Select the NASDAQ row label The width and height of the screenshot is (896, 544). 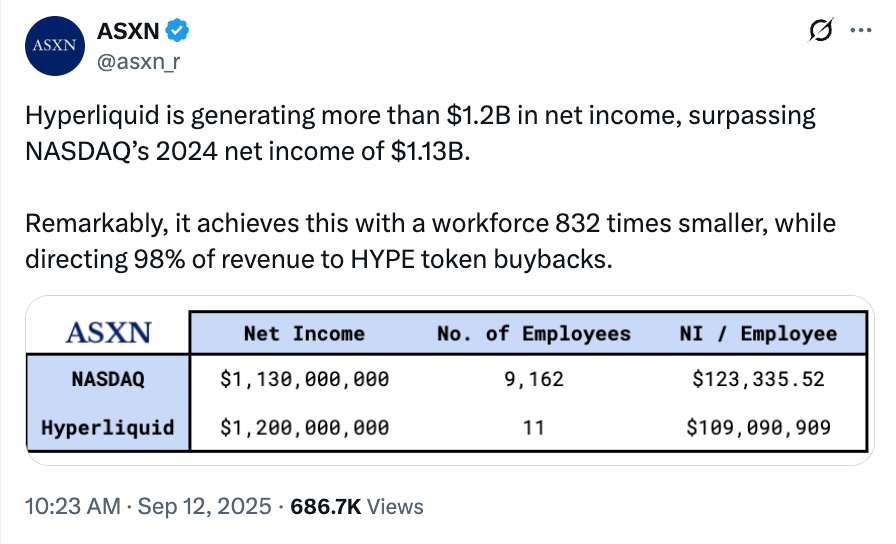[x=108, y=380]
